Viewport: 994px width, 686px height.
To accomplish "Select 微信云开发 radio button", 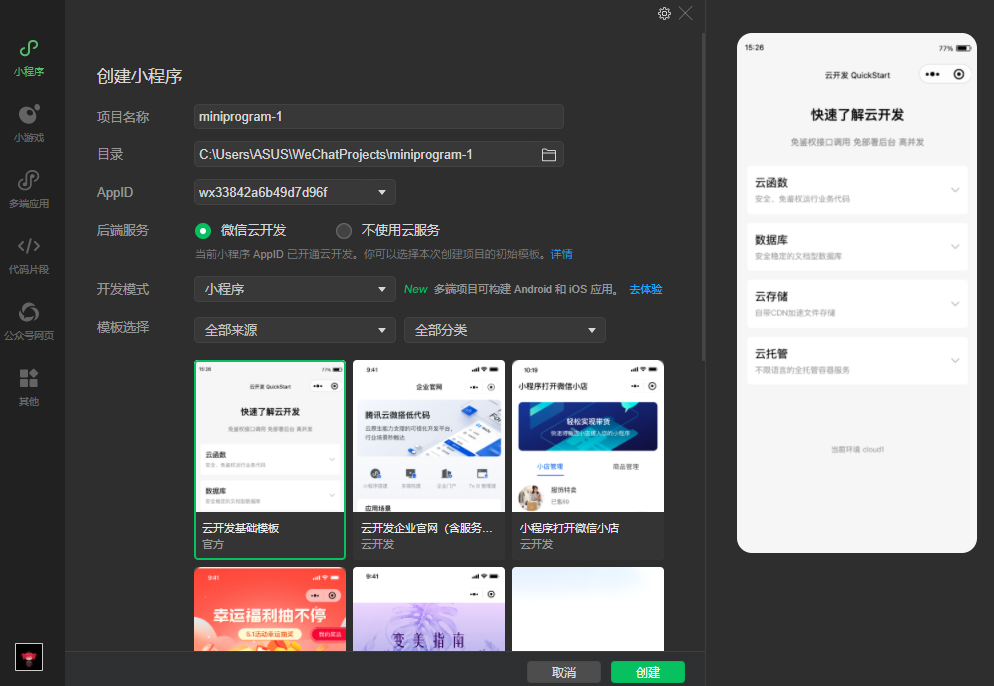I will pos(203,231).
